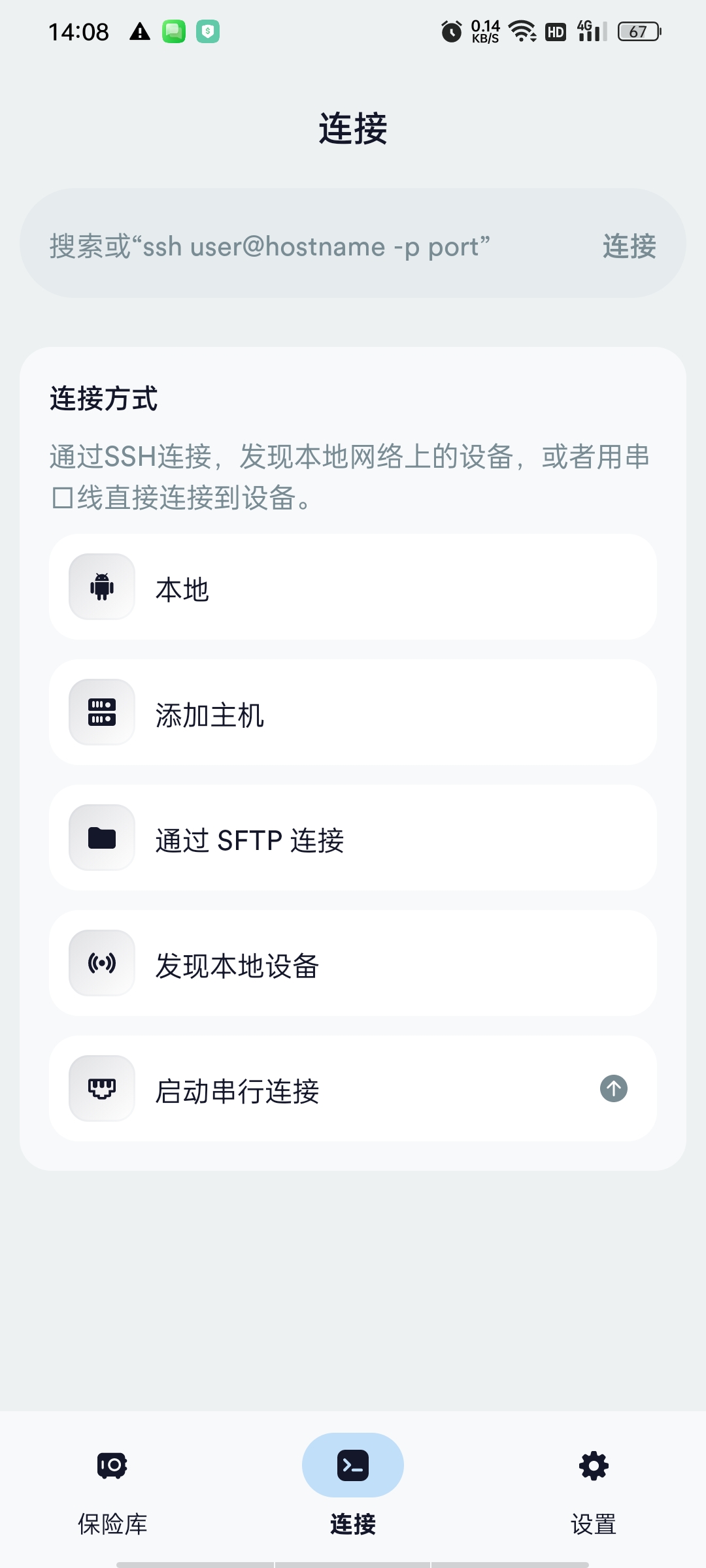
Task: Tap the upward arrow badge on serial connection
Action: pos(614,1088)
